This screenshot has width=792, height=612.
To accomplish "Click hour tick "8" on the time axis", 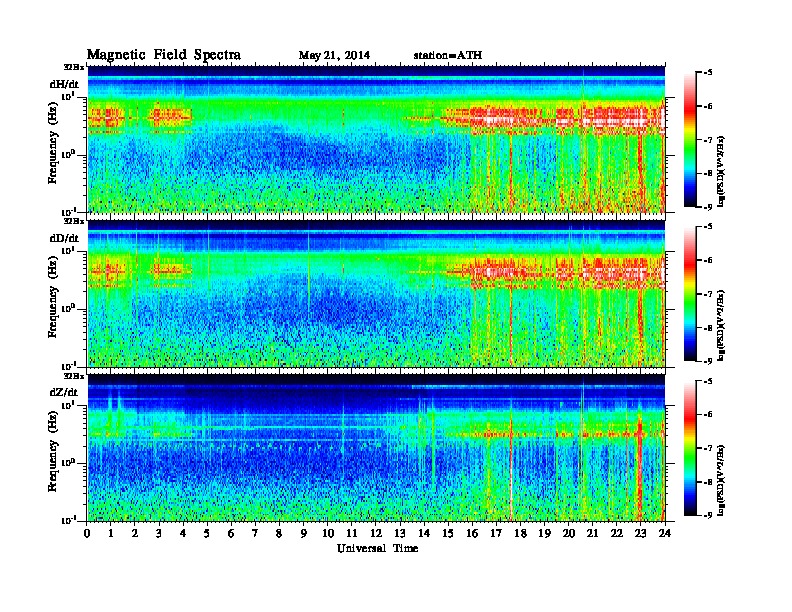I will coord(279,533).
